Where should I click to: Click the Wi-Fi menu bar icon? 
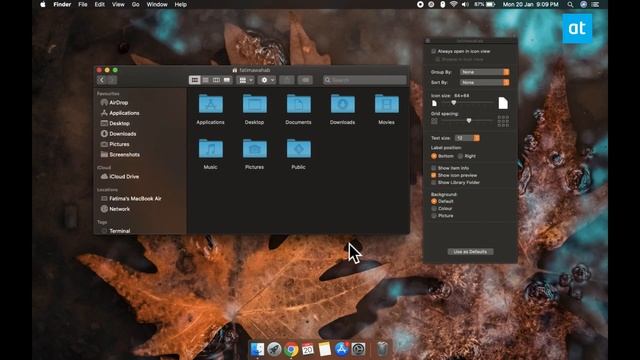(x=453, y=4)
